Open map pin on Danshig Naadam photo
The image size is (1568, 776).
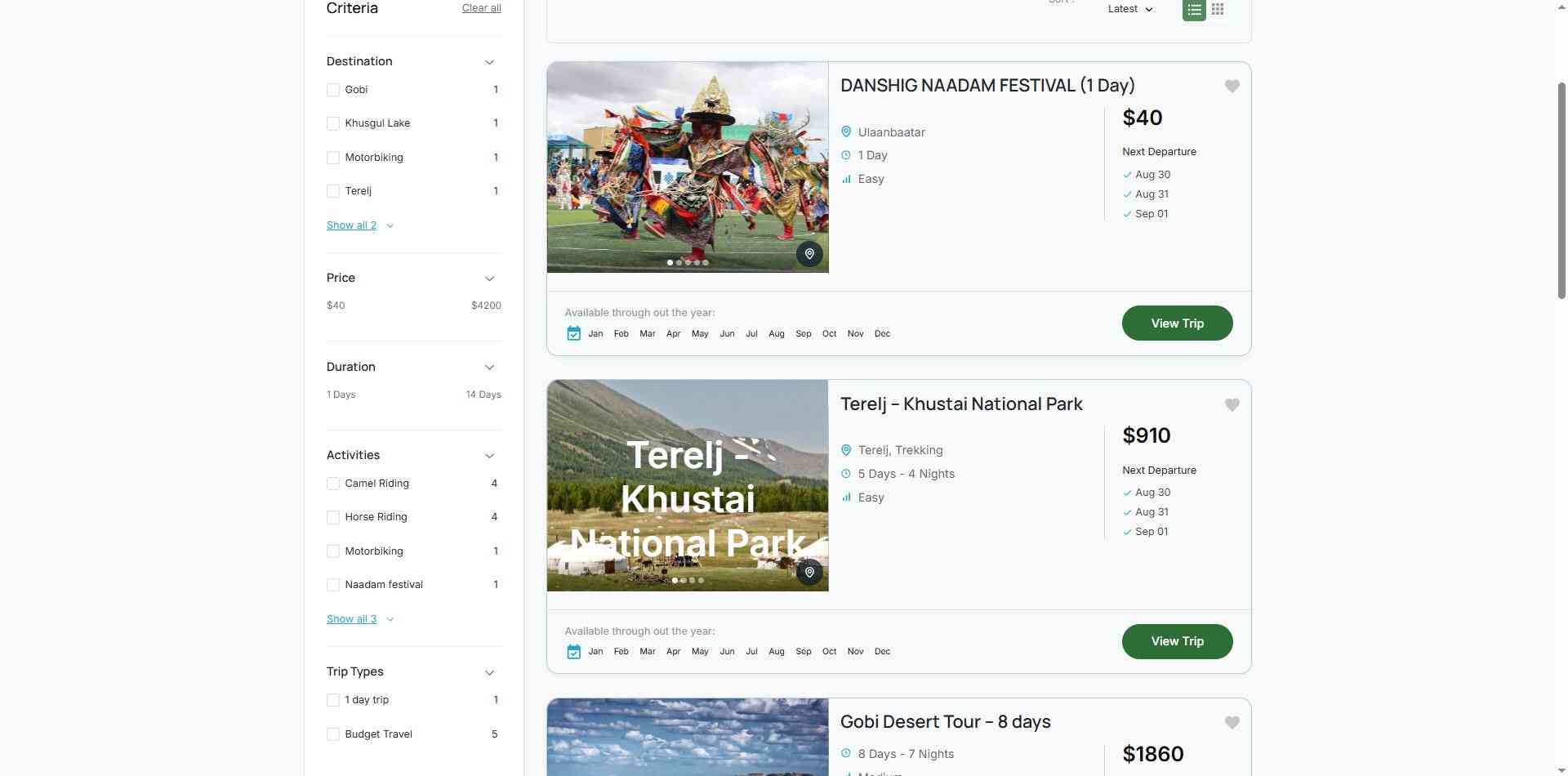pos(809,254)
